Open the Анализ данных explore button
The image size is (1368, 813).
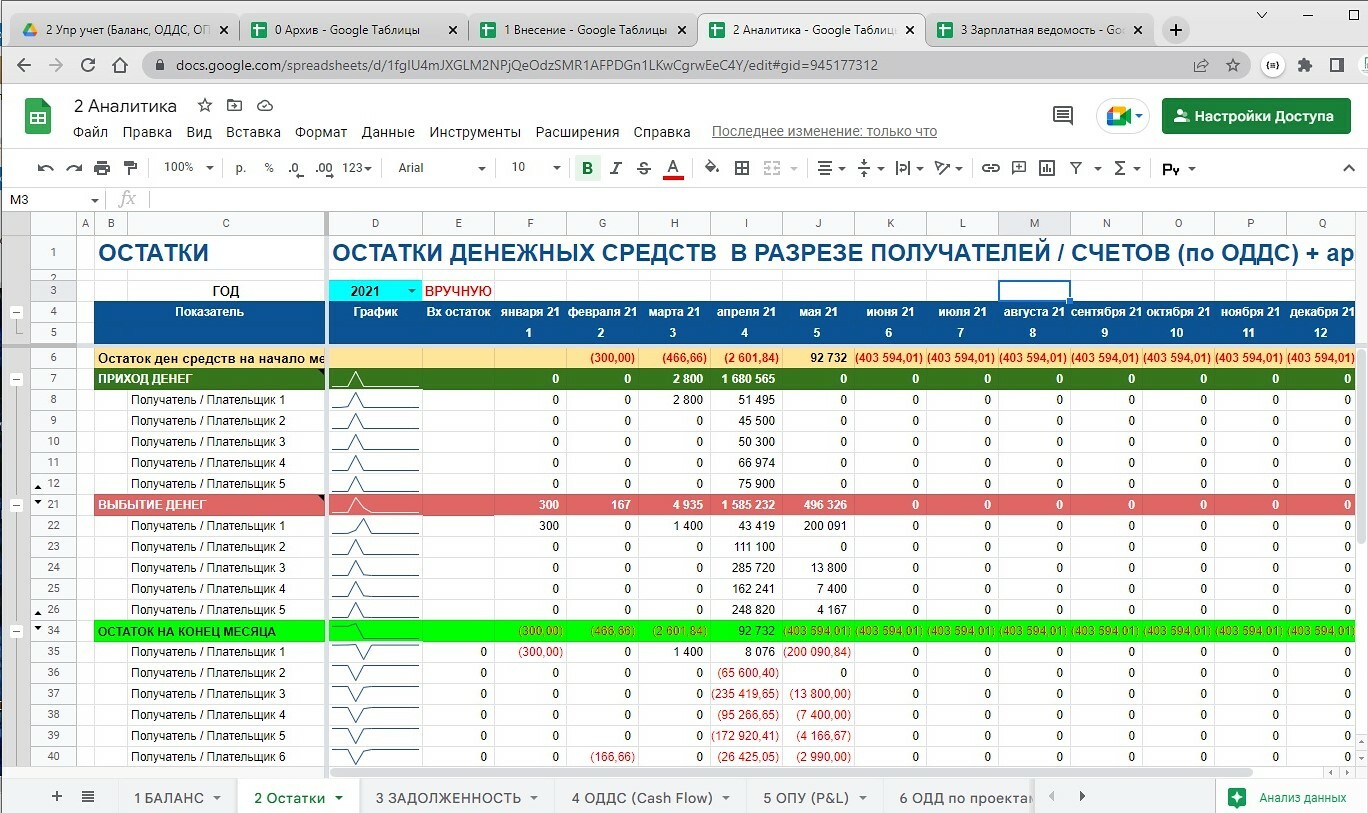click(1288, 797)
